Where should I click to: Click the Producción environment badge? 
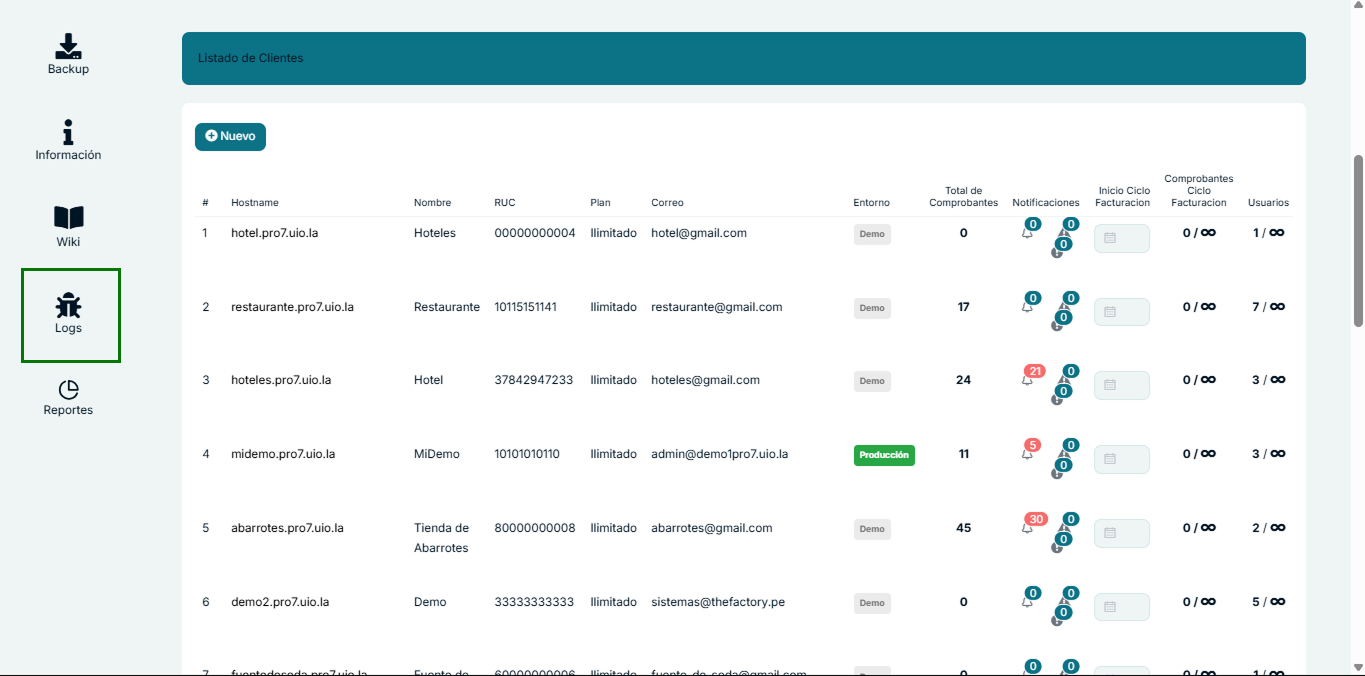tap(884, 455)
